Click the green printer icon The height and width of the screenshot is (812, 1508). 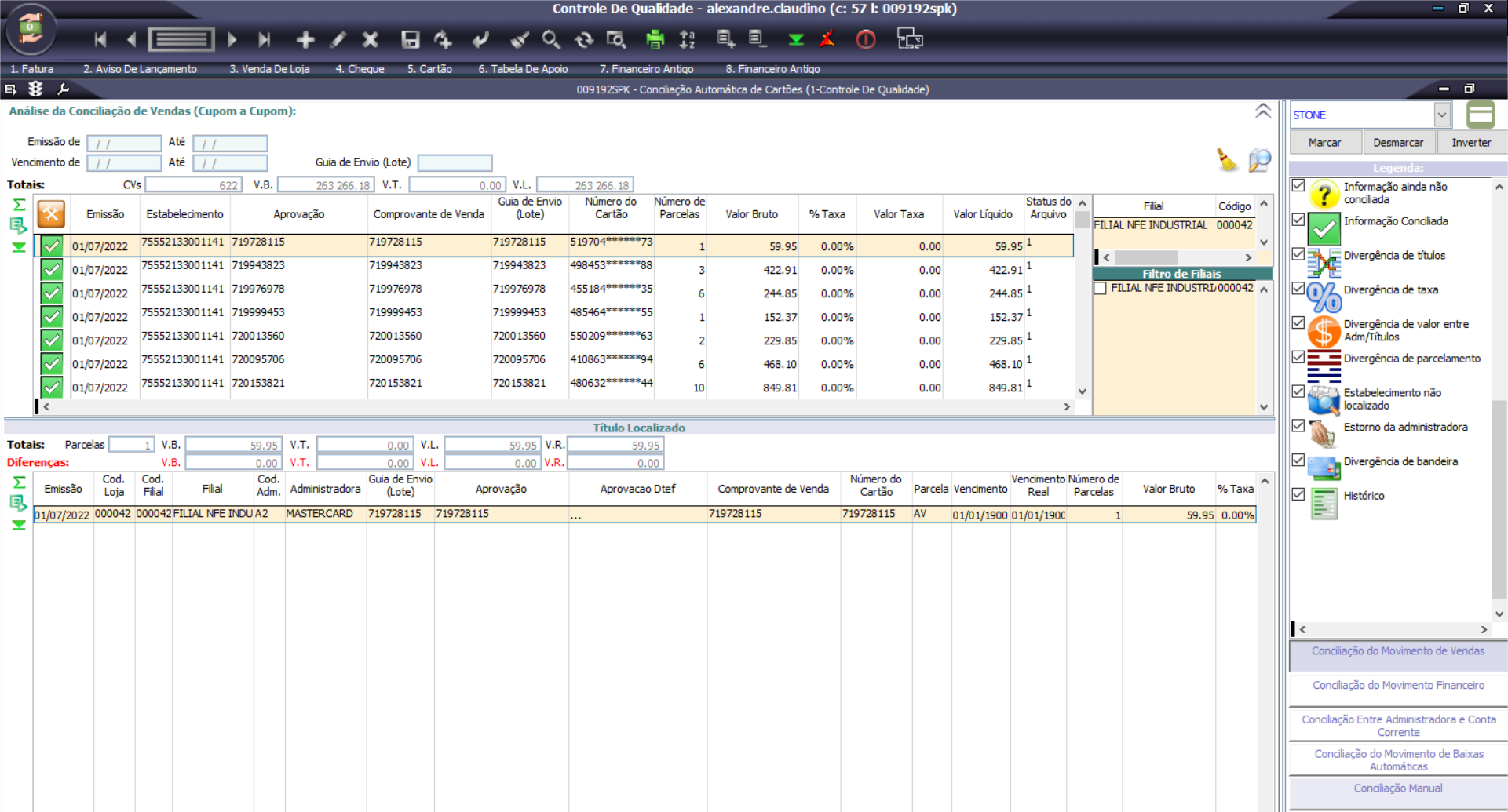pos(655,39)
